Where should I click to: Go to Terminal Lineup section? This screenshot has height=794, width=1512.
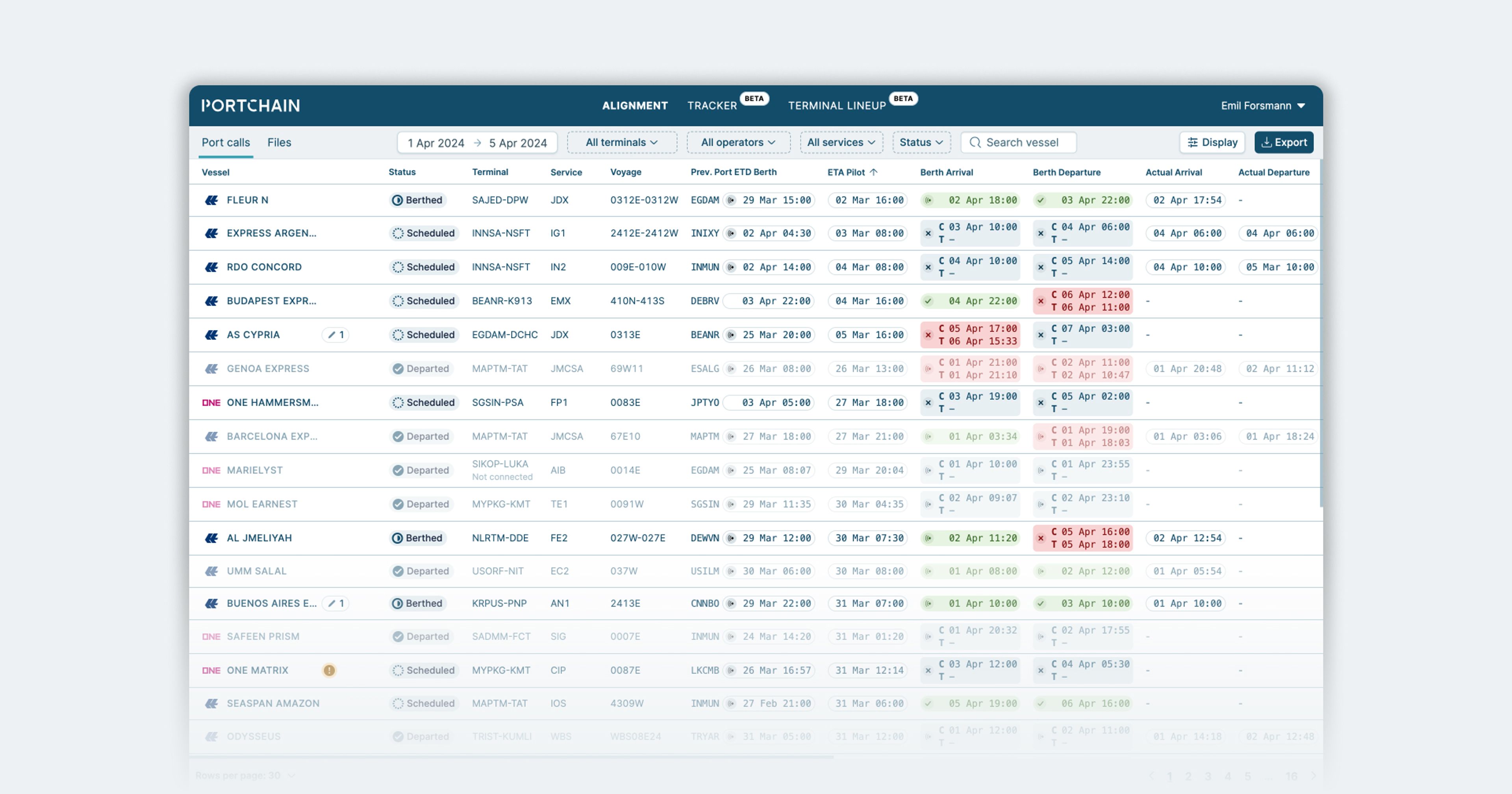[836, 106]
